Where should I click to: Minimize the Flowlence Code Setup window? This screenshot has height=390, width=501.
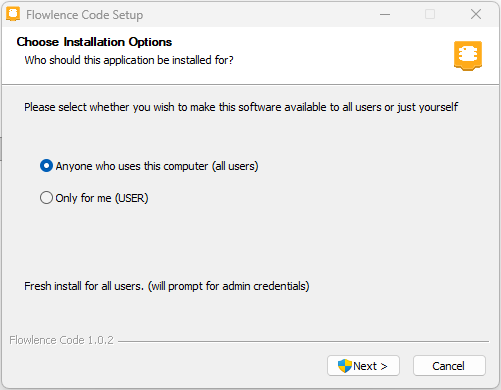(385, 14)
